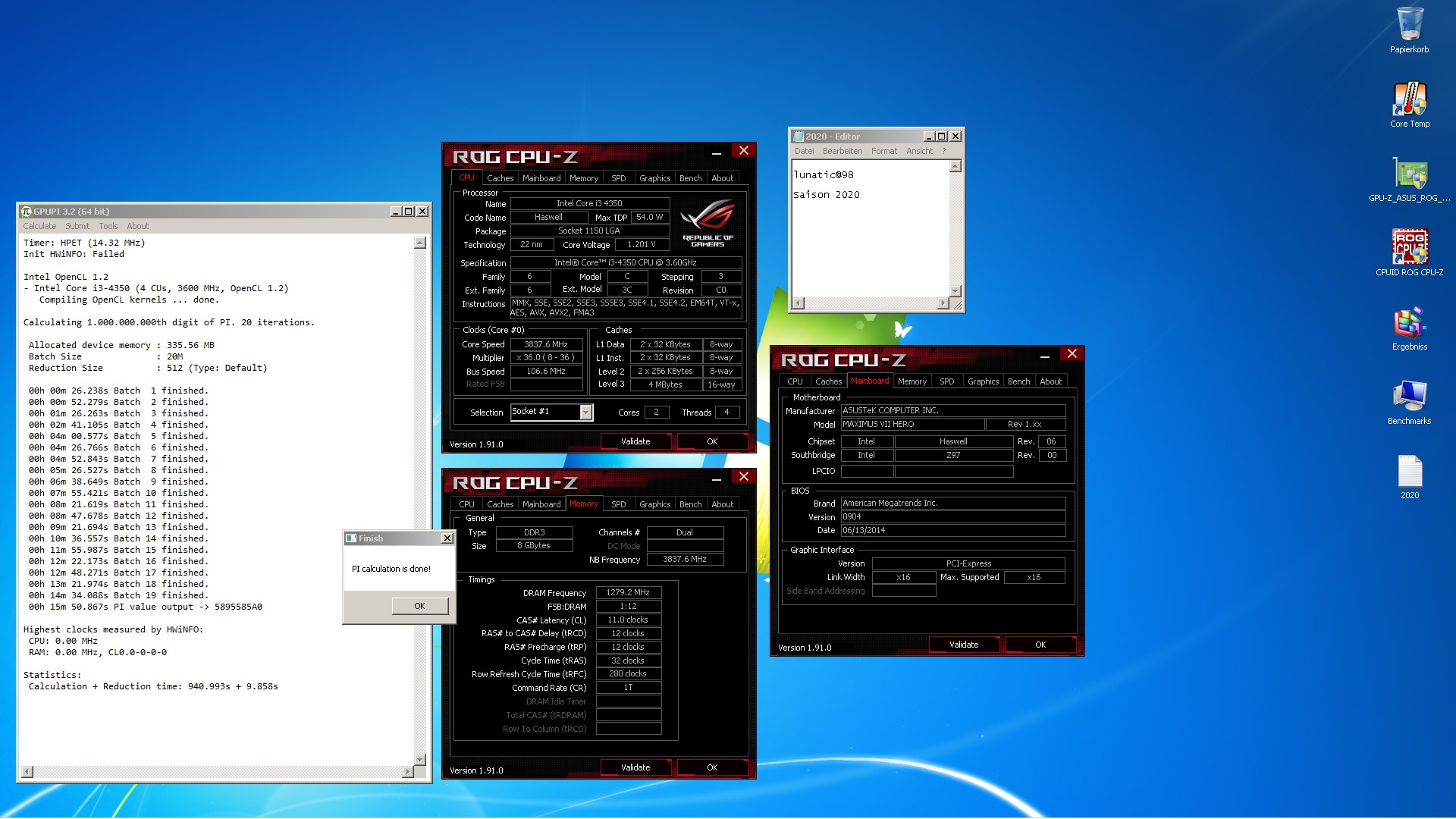Click Editor horizontal scrollbar right arrow
Screen dimensions: 1456x819
click(943, 303)
